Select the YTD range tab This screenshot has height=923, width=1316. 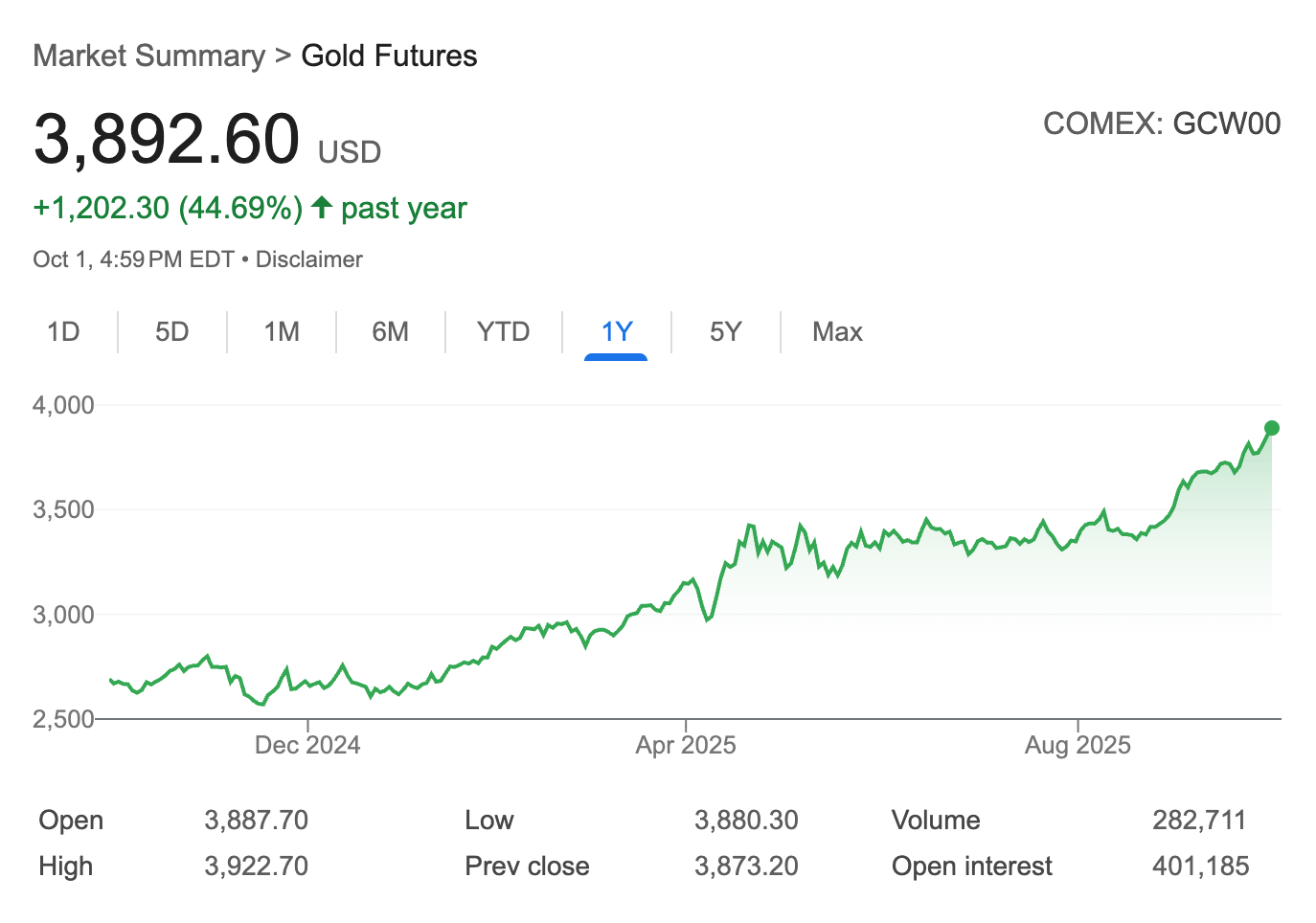tap(503, 332)
